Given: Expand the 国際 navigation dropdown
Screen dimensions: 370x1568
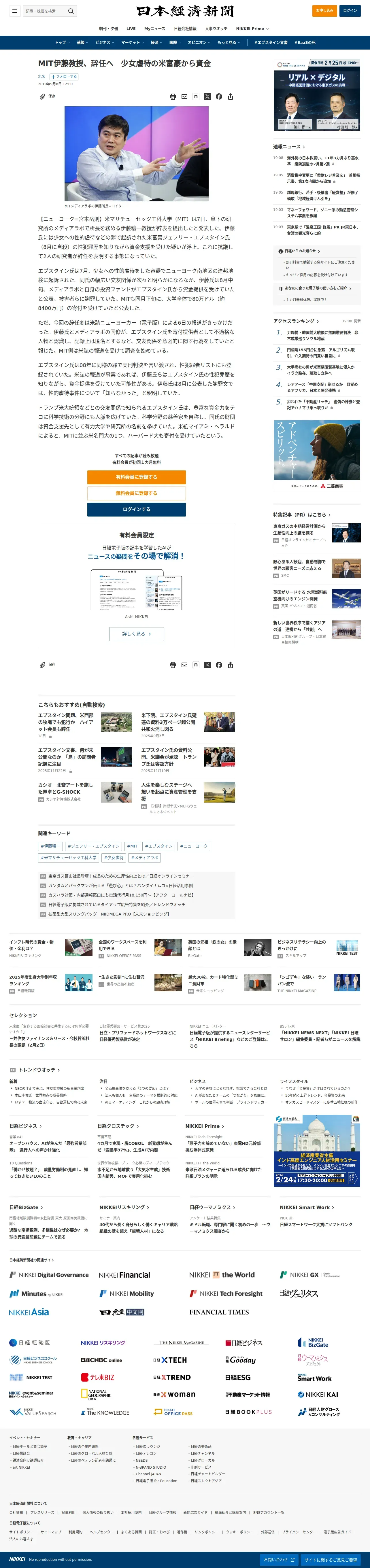Looking at the screenshot, I should (x=175, y=43).
